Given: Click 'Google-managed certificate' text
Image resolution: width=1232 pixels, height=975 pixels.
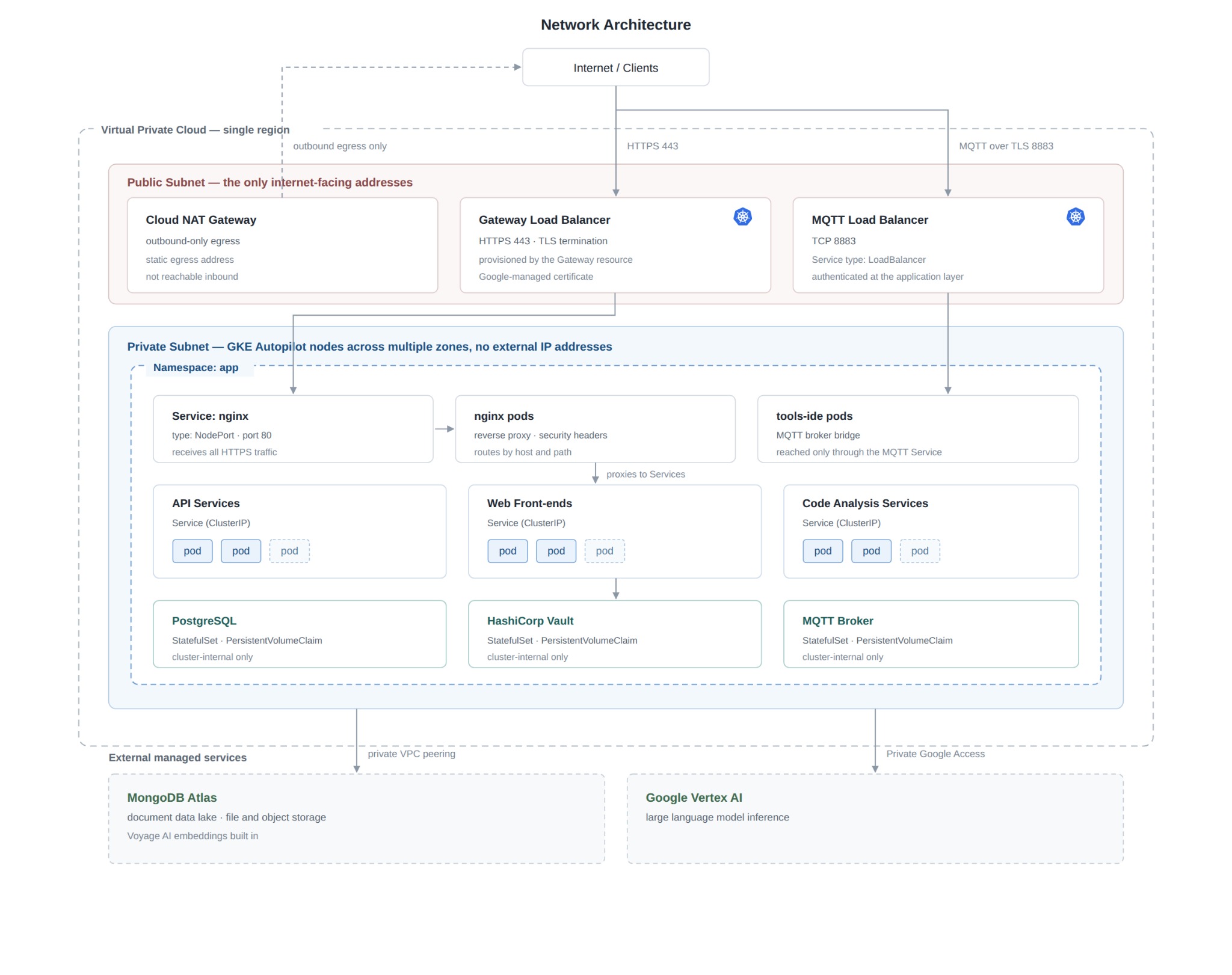Looking at the screenshot, I should coord(535,277).
